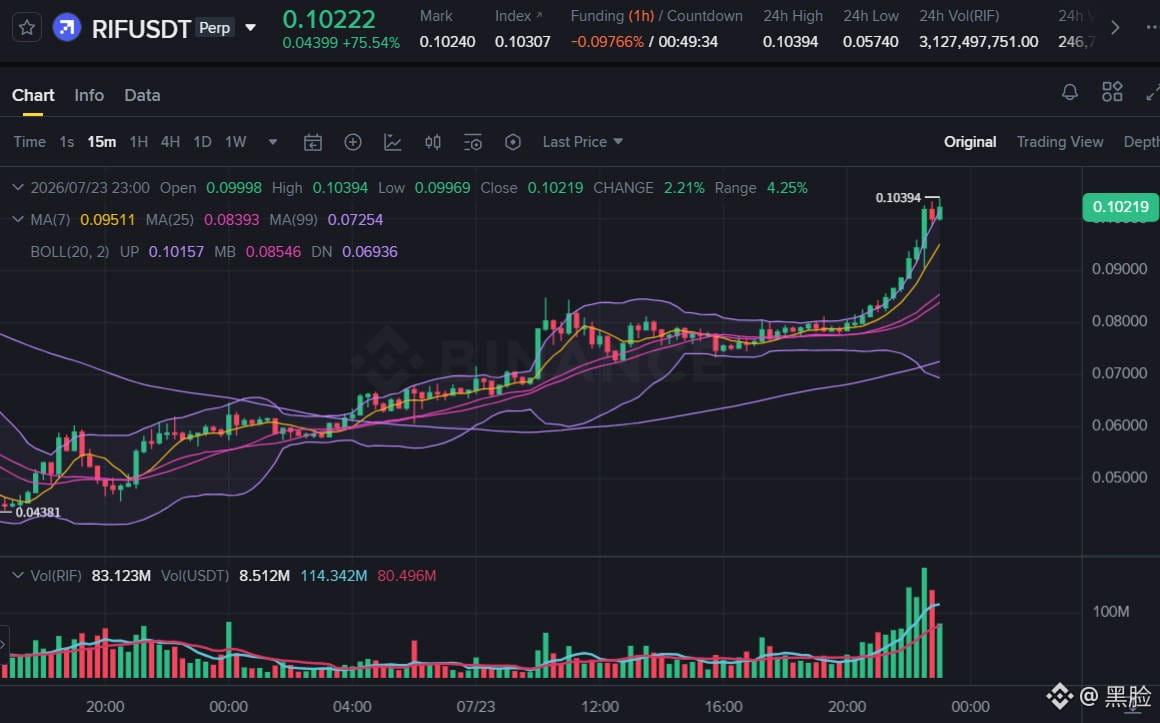Open the Index price link

(519, 16)
